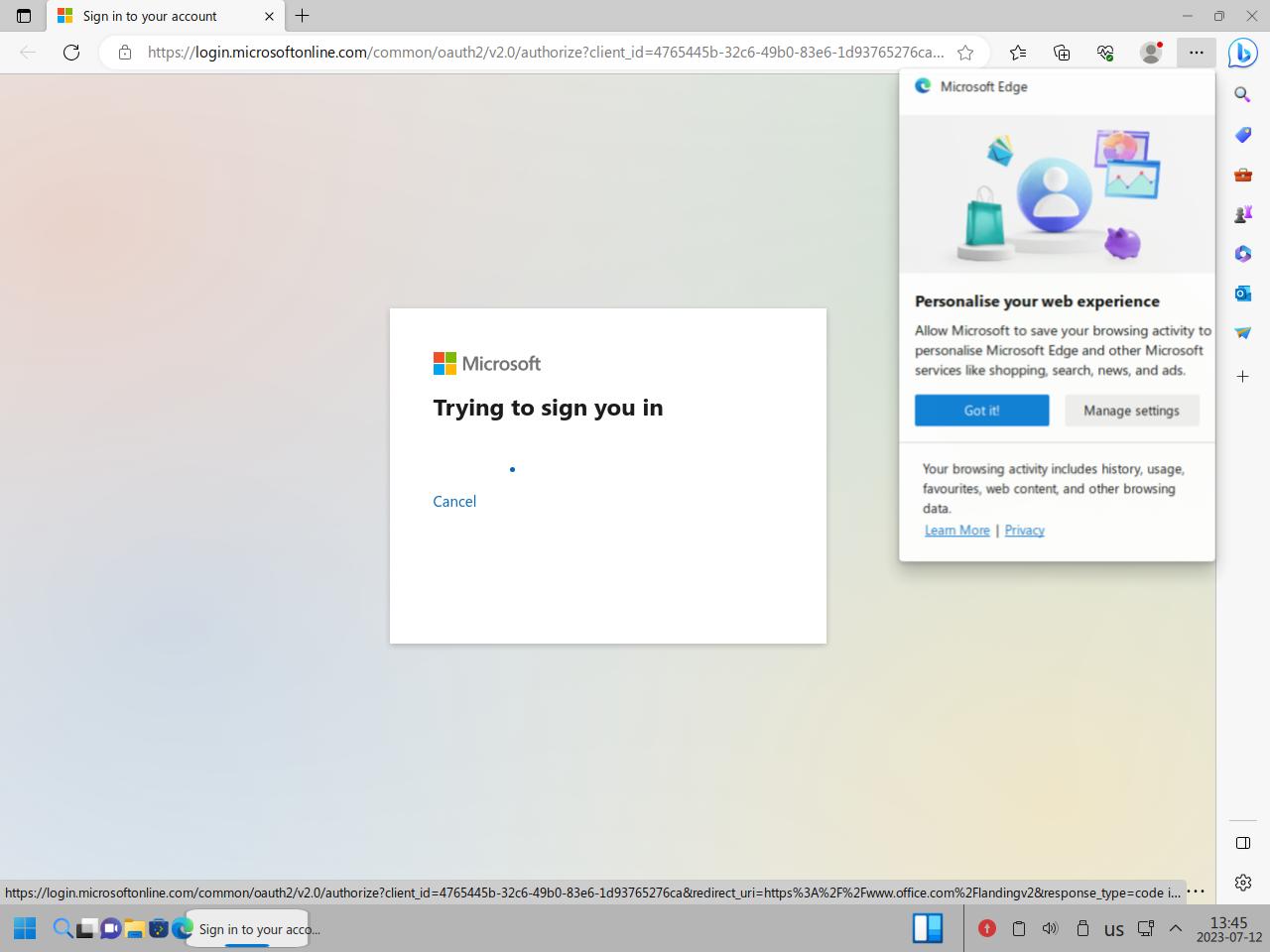This screenshot has height=952, width=1270.
Task: Switch to Edge 'Sign in to your acco...' taskbar button
Action: point(247,929)
